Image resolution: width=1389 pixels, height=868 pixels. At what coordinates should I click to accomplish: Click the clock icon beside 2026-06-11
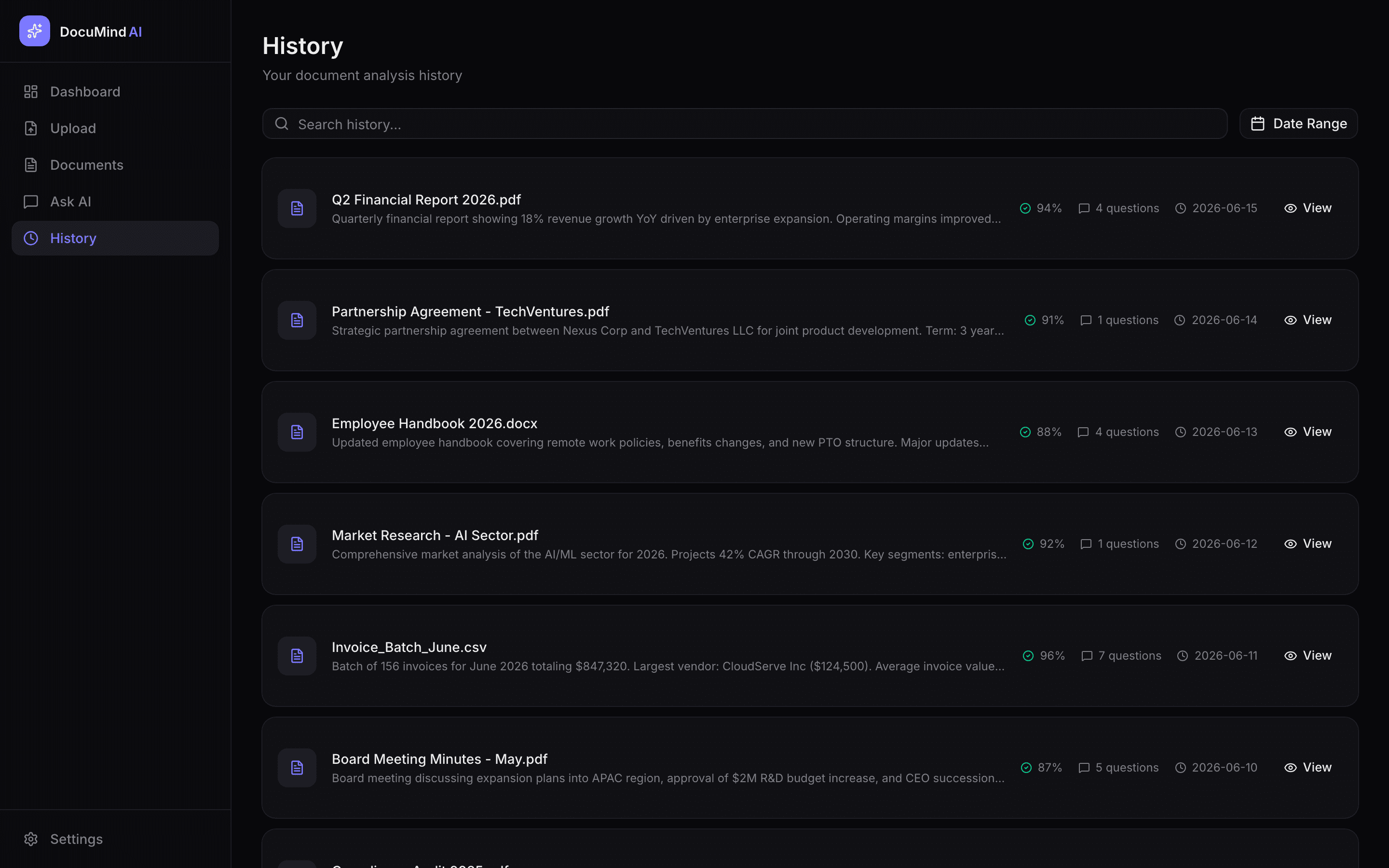[1183, 656]
